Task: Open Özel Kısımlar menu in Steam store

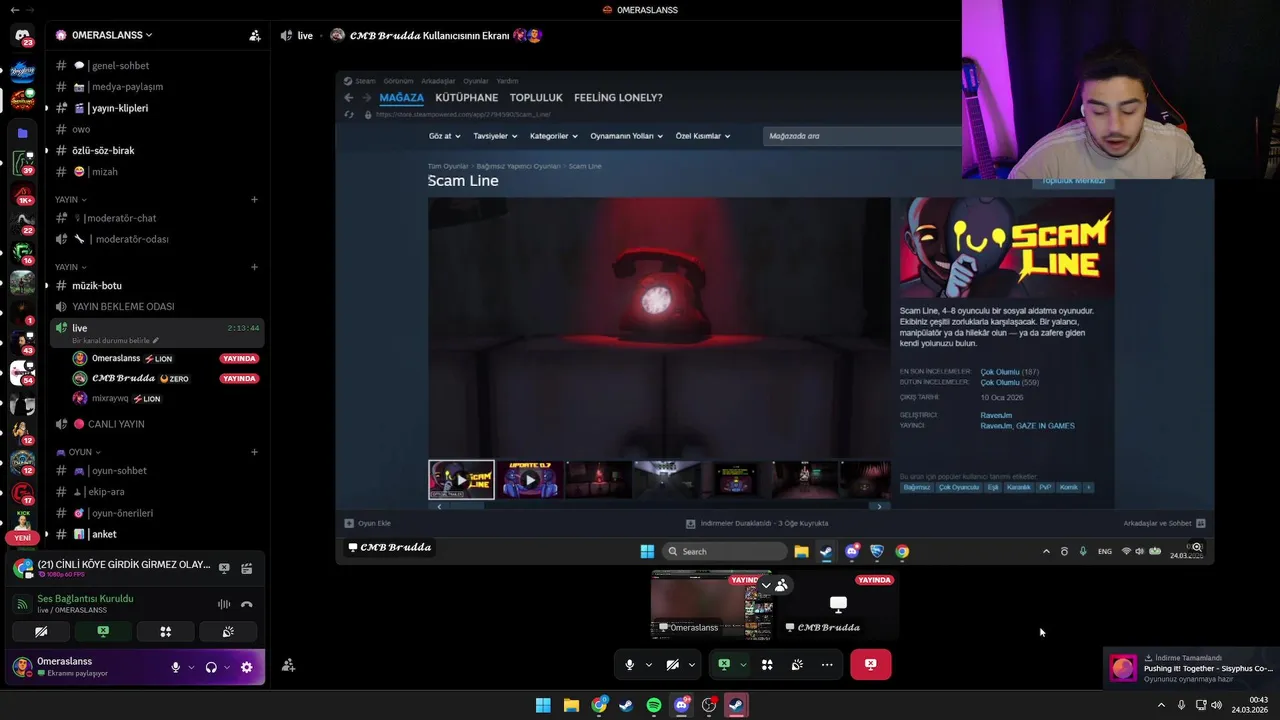Action: pyautogui.click(x=703, y=136)
